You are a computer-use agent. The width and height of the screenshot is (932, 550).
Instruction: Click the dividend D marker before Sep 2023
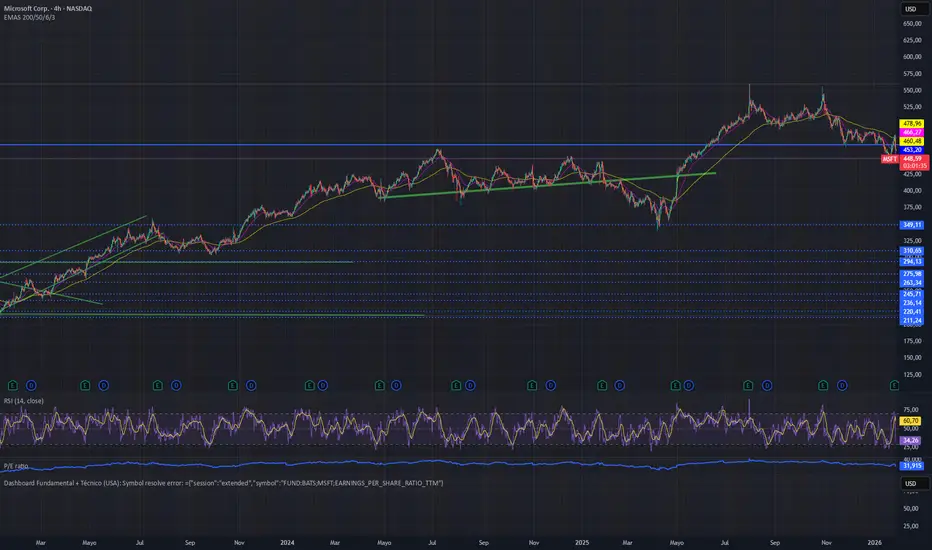pyautogui.click(x=176, y=385)
